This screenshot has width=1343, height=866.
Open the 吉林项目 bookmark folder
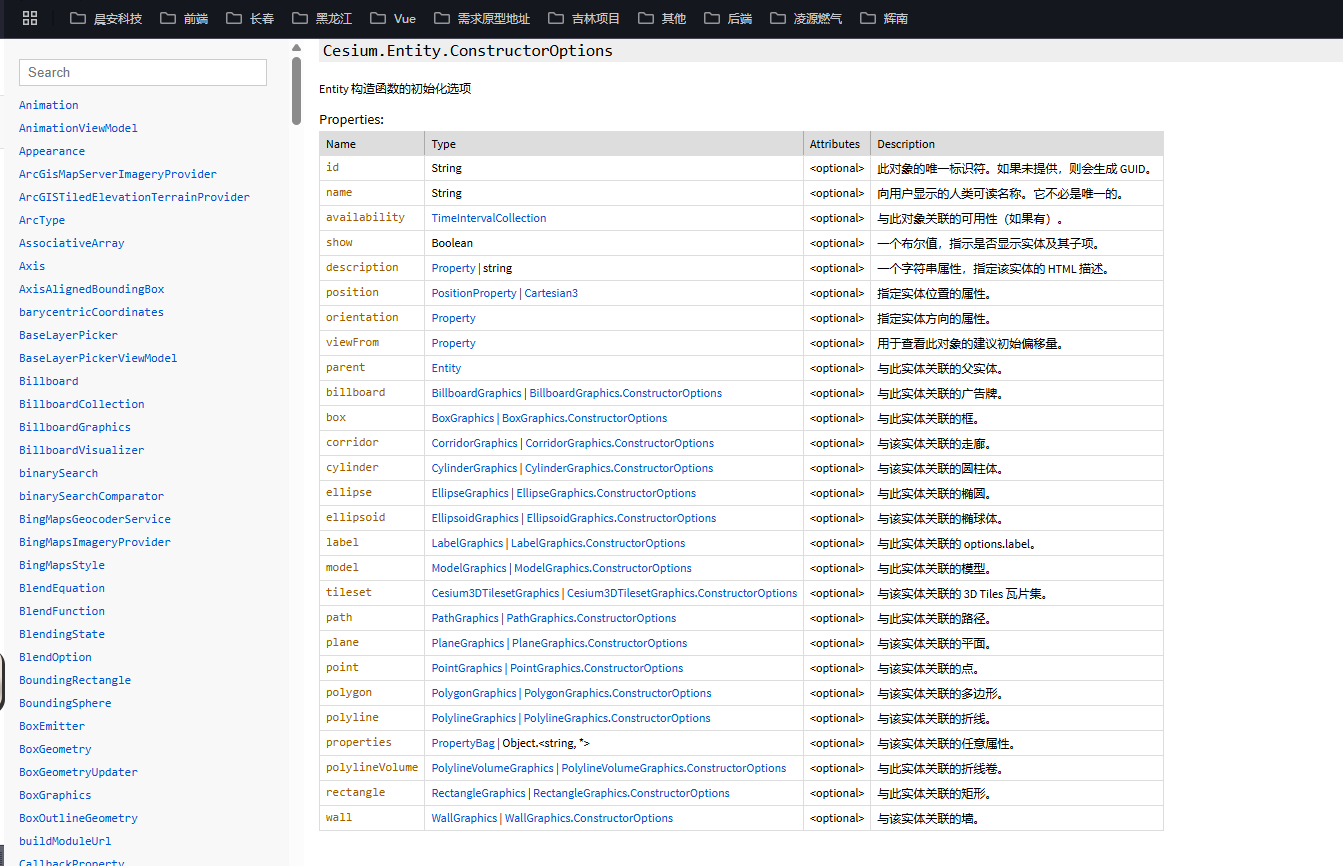[x=584, y=18]
